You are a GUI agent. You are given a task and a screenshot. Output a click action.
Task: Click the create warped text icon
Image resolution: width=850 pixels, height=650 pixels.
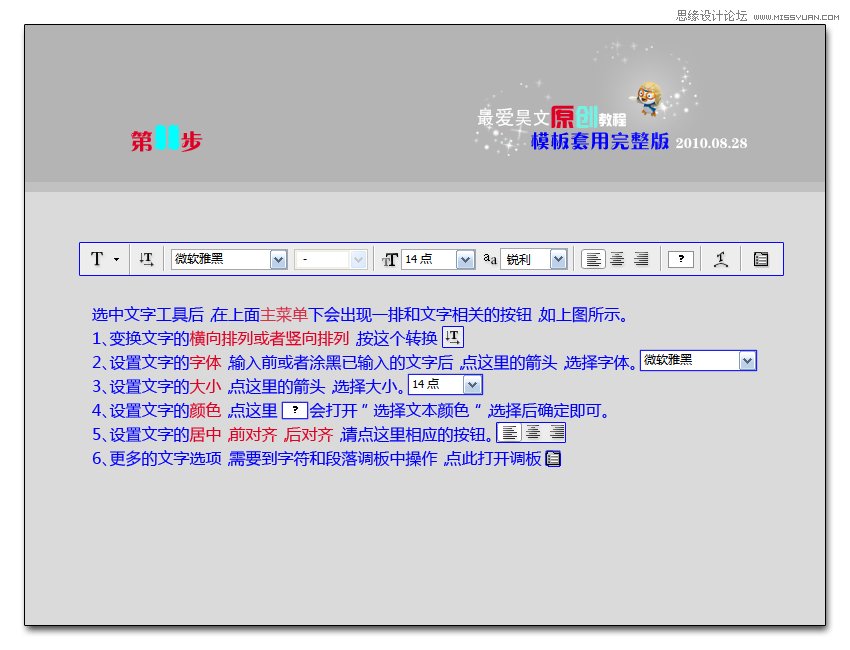(720, 260)
